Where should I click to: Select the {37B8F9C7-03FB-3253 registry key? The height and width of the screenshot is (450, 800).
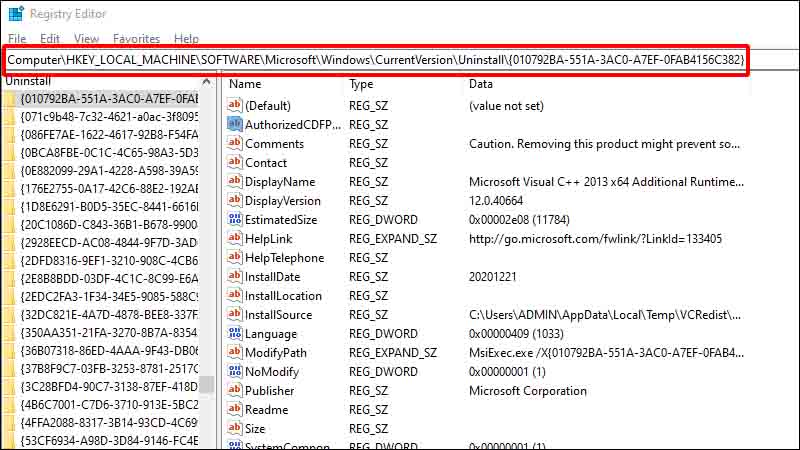tap(109, 368)
